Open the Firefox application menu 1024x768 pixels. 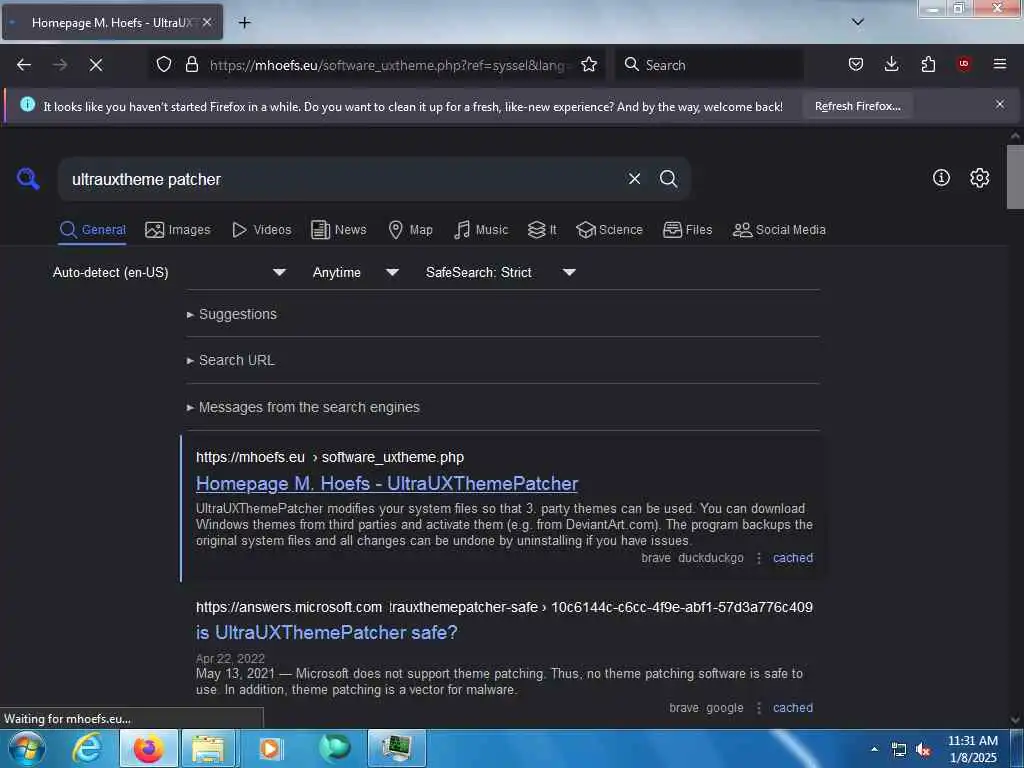pos(1000,64)
